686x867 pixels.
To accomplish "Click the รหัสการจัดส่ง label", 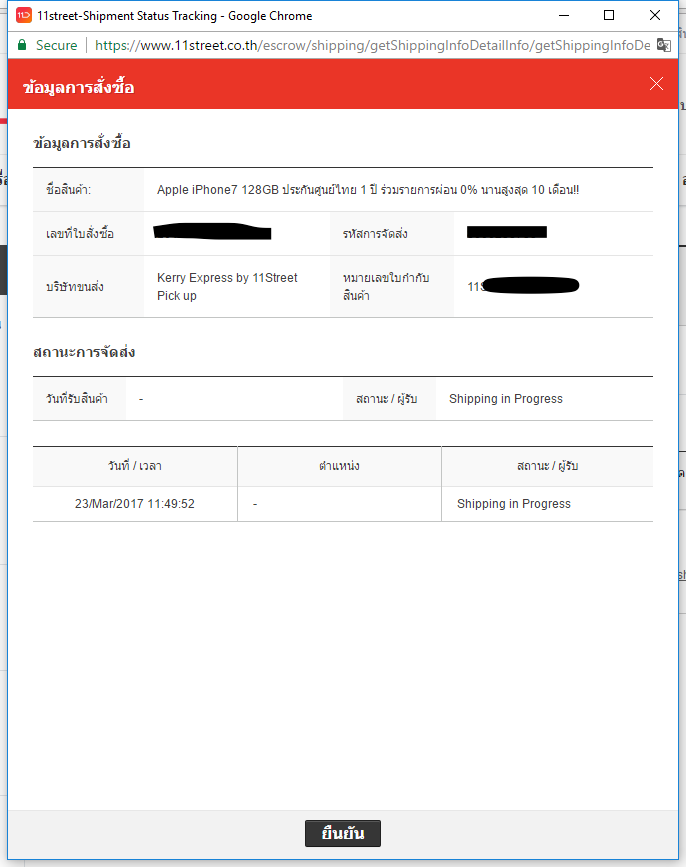I will pos(375,234).
